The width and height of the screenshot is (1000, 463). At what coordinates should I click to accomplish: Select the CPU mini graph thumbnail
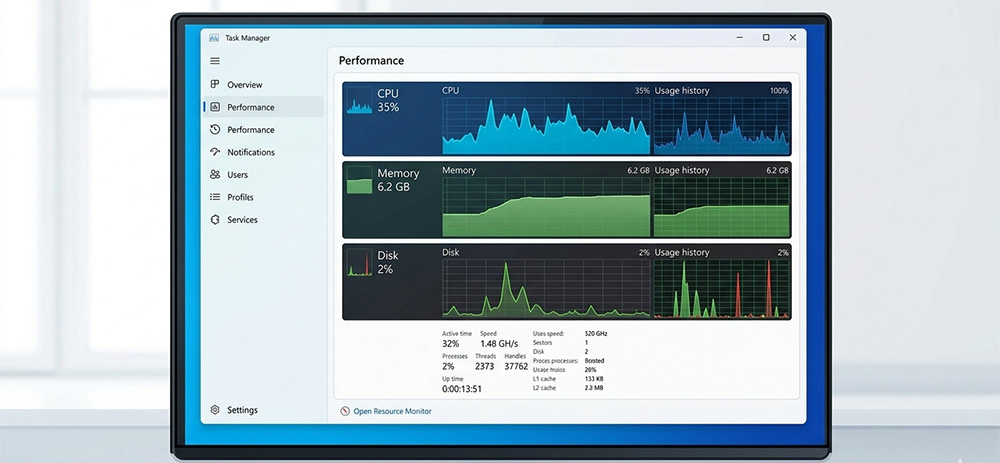point(359,101)
